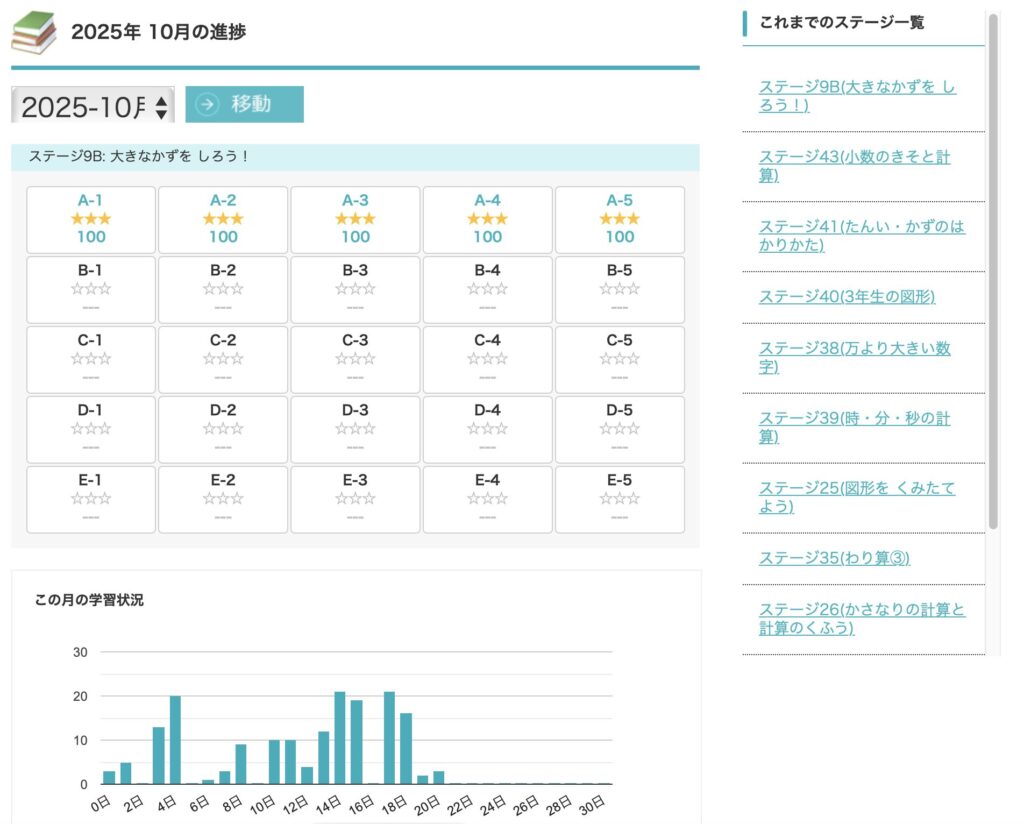Click the empty stars in cell C-1
This screenshot has width=1024, height=824.
pyautogui.click(x=91, y=359)
